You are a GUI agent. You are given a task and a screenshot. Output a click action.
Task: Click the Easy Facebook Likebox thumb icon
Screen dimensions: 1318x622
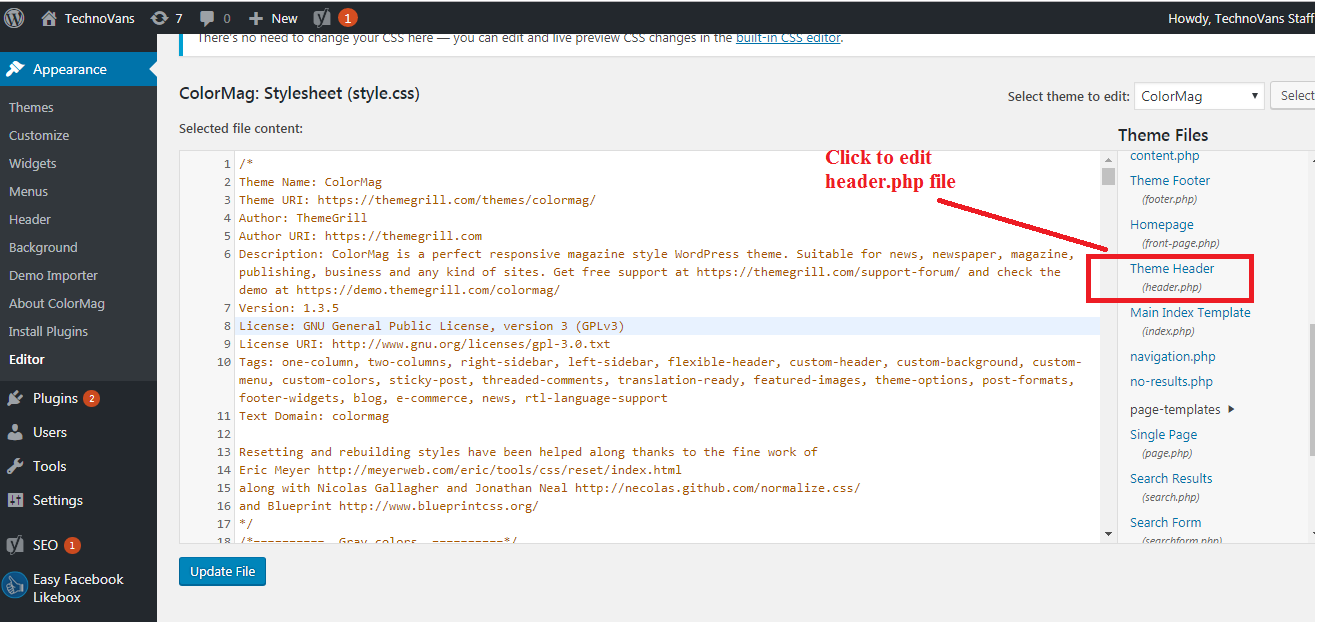coord(15,586)
